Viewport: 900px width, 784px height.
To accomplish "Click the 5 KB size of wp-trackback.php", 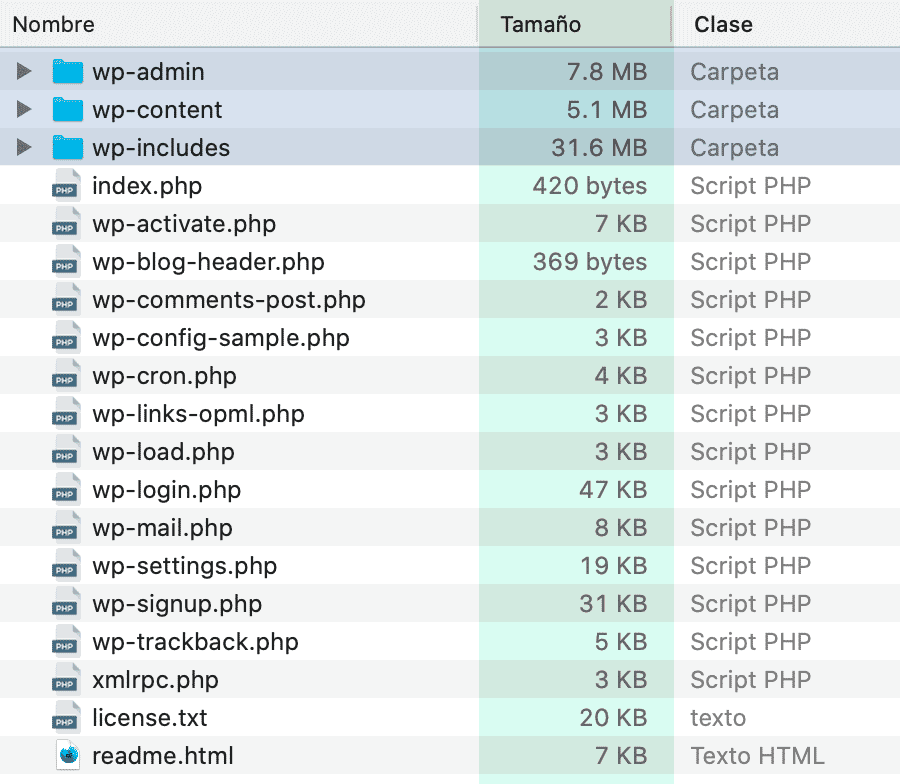I will click(x=621, y=642).
